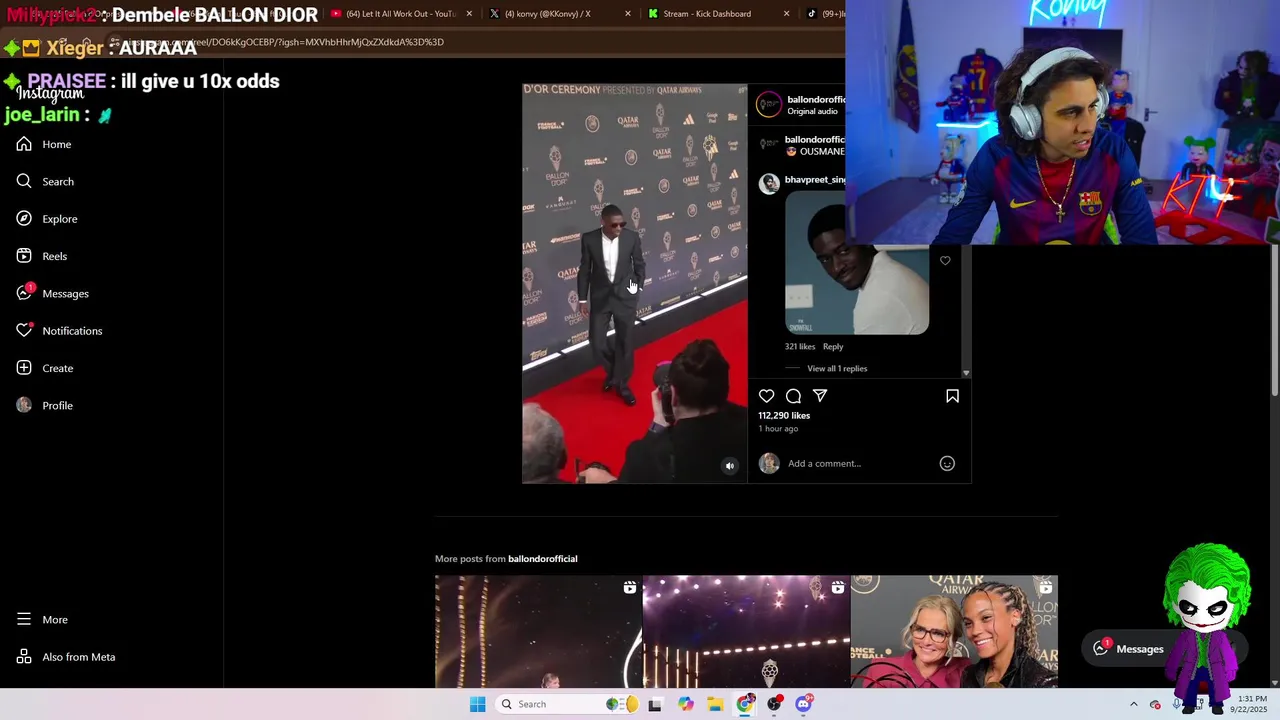
Task: Switch to the TikTok (99+) tab
Action: (824, 14)
